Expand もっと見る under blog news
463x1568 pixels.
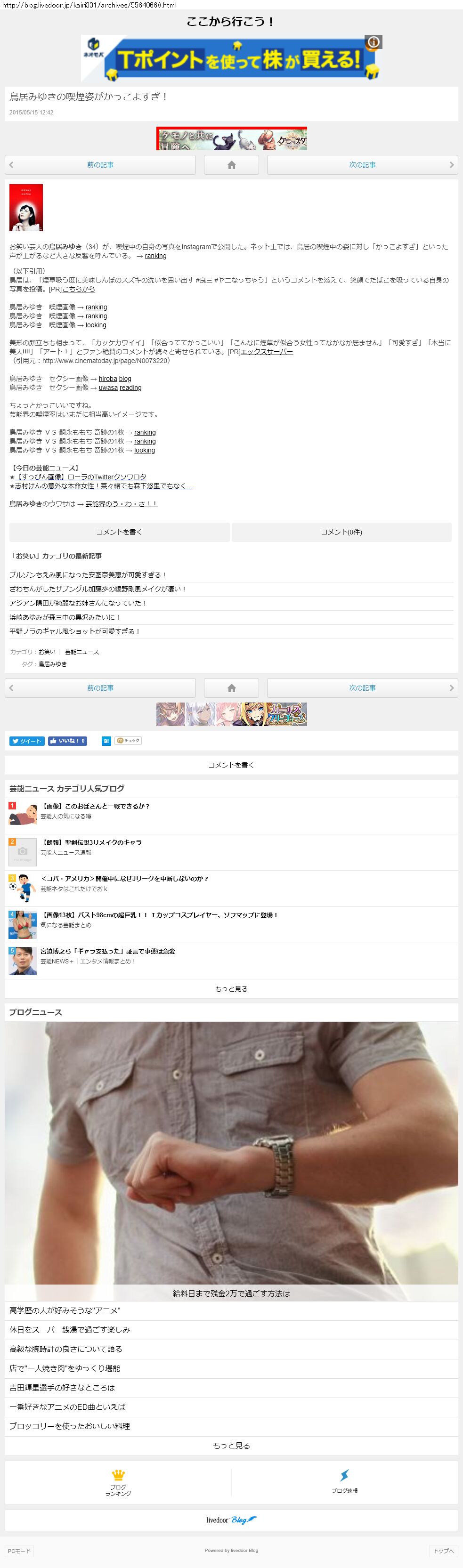coord(232,1445)
